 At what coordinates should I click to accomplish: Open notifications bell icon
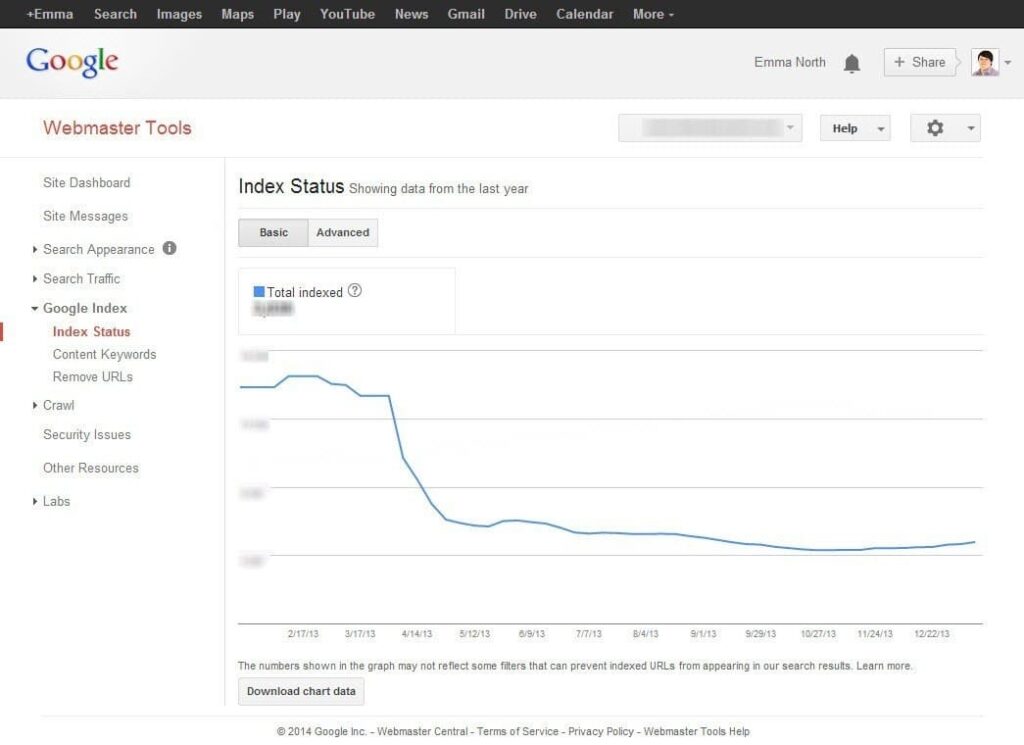tap(852, 63)
